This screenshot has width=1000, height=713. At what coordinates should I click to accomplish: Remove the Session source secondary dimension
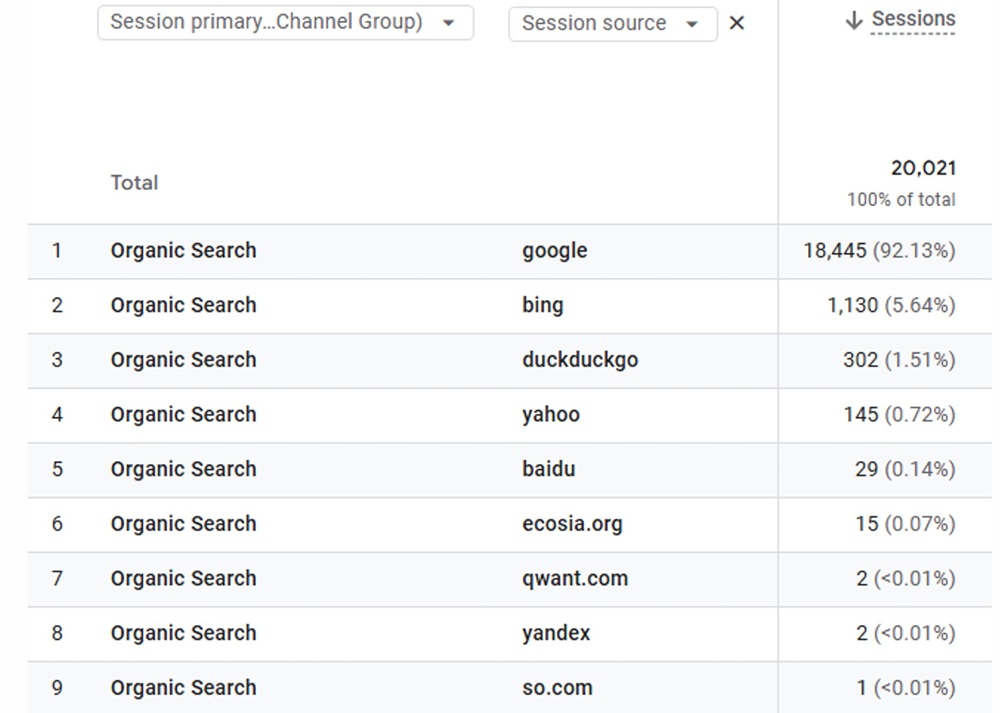coord(737,24)
